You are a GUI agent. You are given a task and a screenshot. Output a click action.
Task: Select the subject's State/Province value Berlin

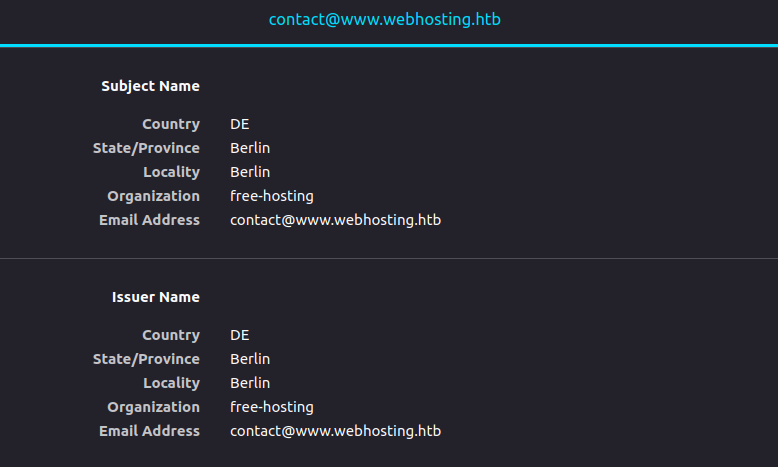coord(250,148)
